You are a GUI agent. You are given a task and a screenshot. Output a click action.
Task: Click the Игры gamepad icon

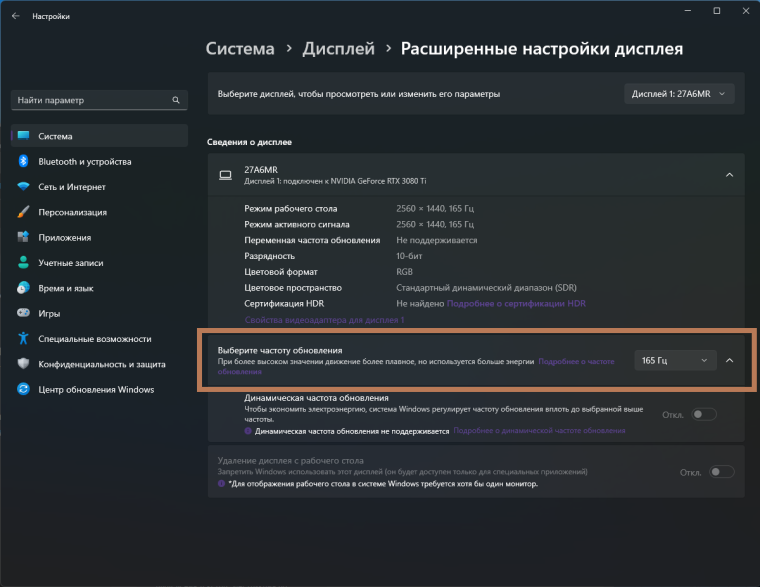click(23, 313)
